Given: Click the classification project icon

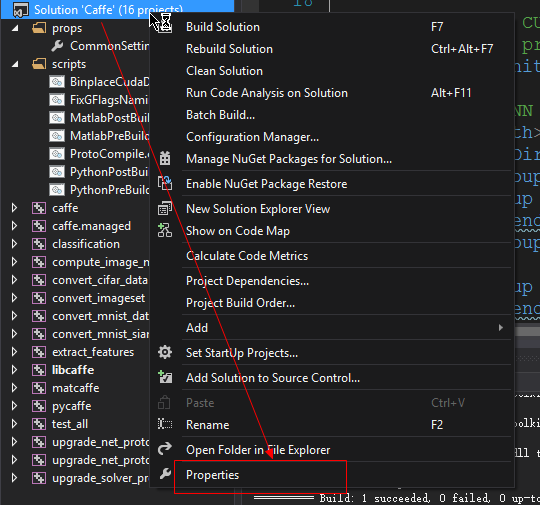Looking at the screenshot, I should (x=39, y=244).
